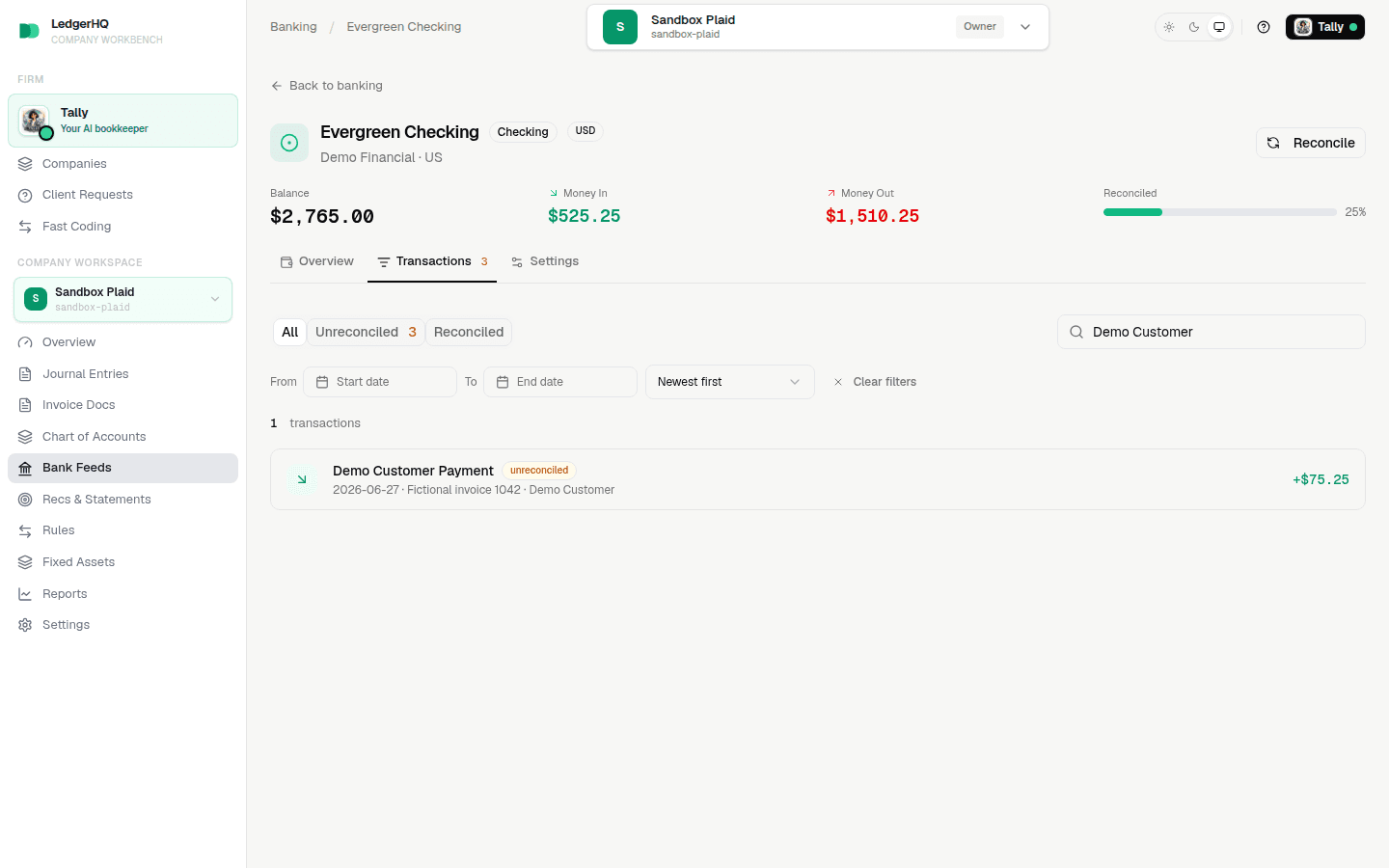
Task: Switch to the Overview tab
Action: point(317,261)
